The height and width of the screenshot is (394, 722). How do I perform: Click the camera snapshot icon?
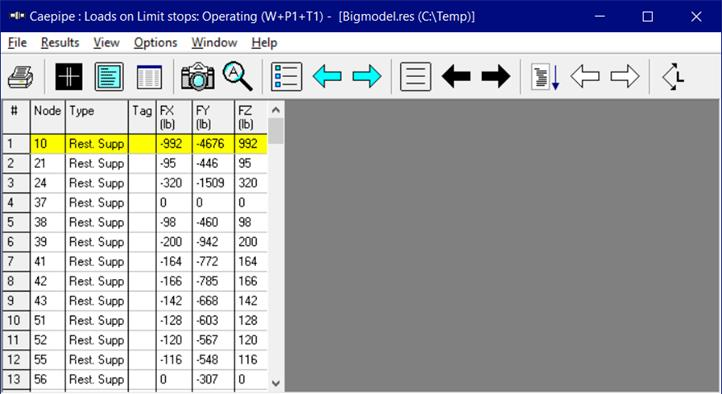[198, 76]
